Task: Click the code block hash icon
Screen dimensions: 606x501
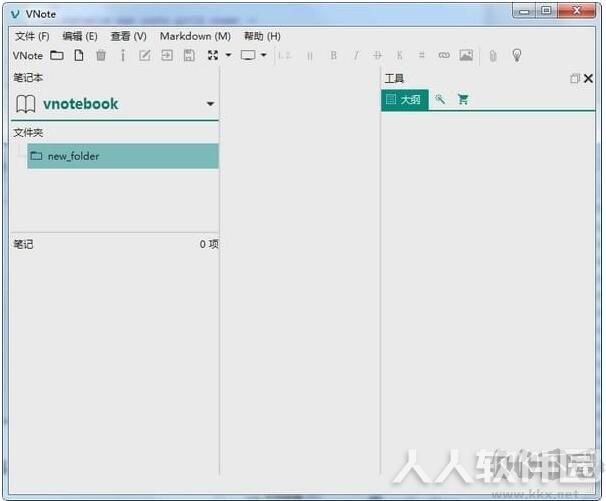Action: [x=422, y=55]
